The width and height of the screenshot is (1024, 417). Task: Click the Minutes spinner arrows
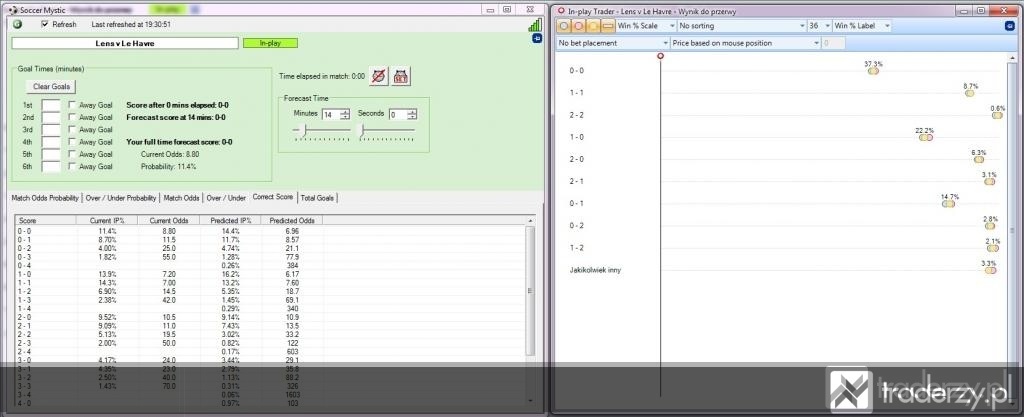[345, 114]
